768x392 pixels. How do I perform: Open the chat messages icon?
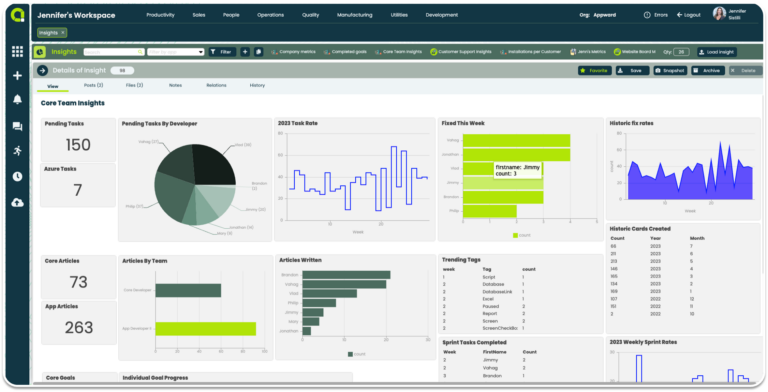point(18,126)
